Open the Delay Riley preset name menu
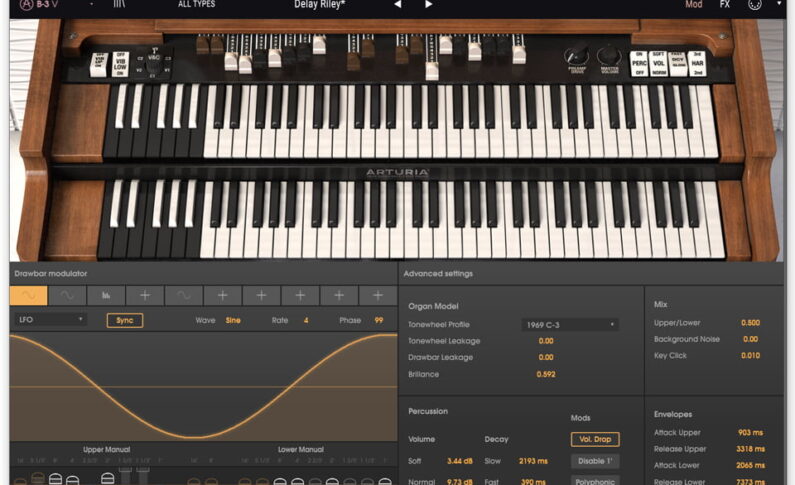This screenshot has height=485, width=795. (x=319, y=5)
